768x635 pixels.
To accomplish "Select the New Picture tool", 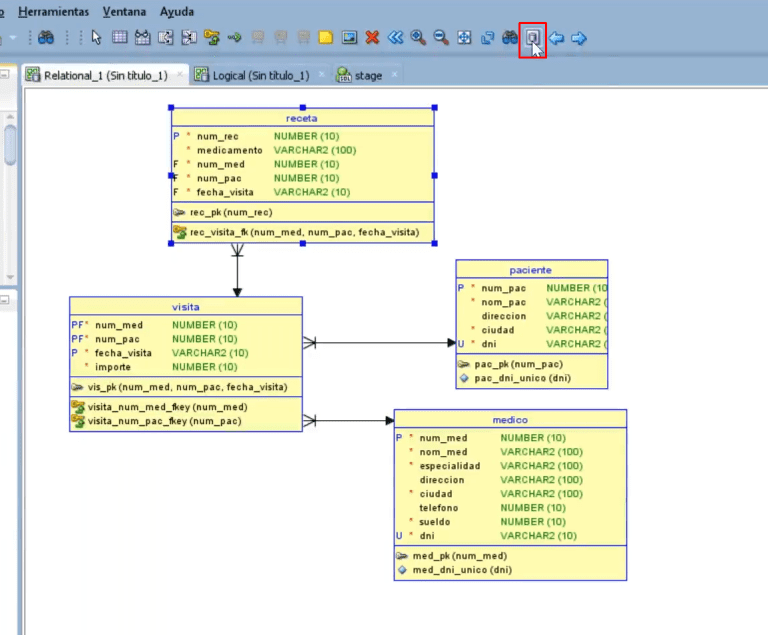I will (349, 38).
